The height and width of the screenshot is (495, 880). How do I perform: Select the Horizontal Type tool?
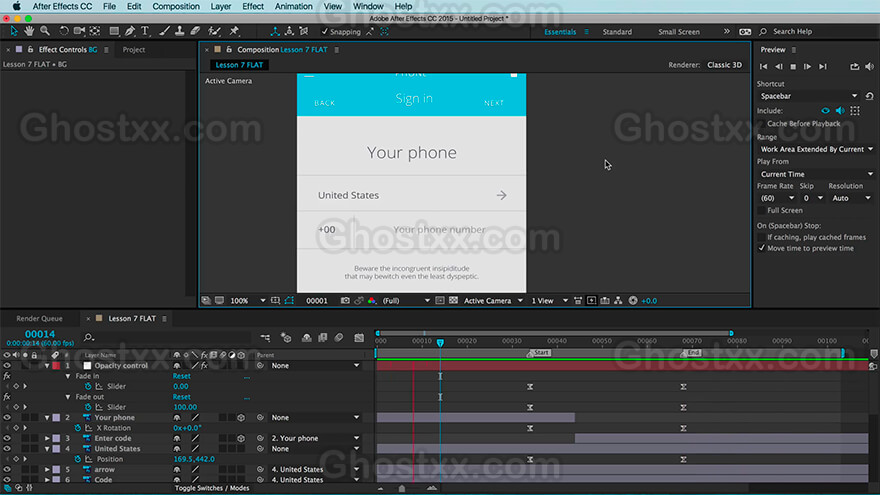coord(145,31)
